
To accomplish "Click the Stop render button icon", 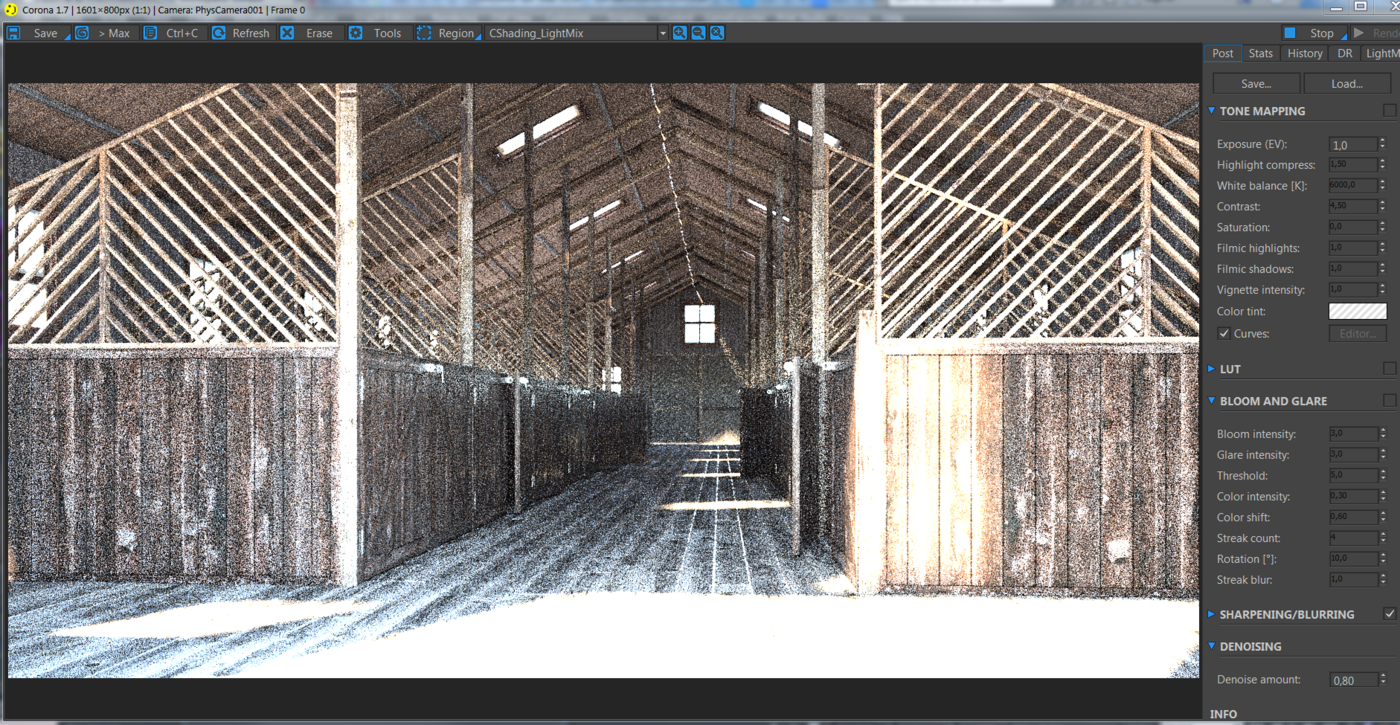I will point(1290,33).
